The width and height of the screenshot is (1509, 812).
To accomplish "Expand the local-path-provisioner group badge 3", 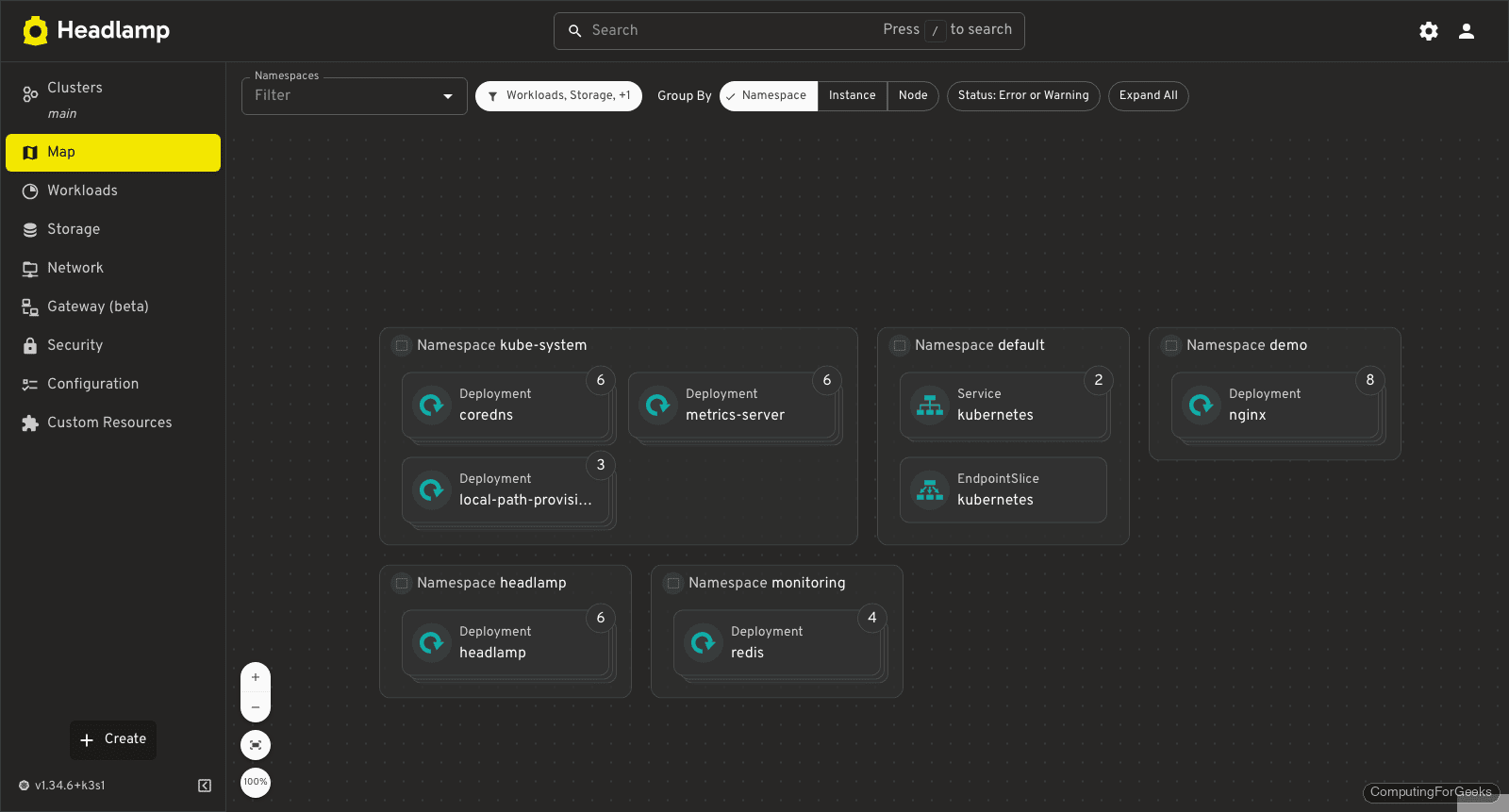I will [601, 466].
